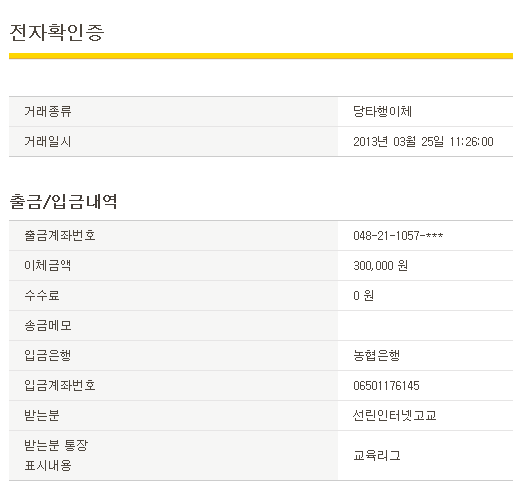Select the 300,000 원 transfer amount
The width and height of the screenshot is (513, 488).
pyautogui.click(x=380, y=266)
